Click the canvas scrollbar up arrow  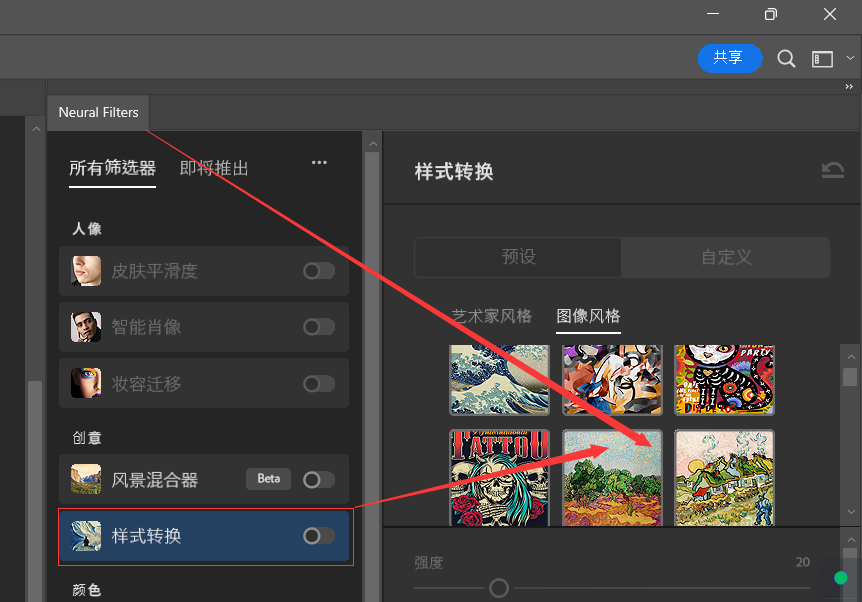(36, 129)
